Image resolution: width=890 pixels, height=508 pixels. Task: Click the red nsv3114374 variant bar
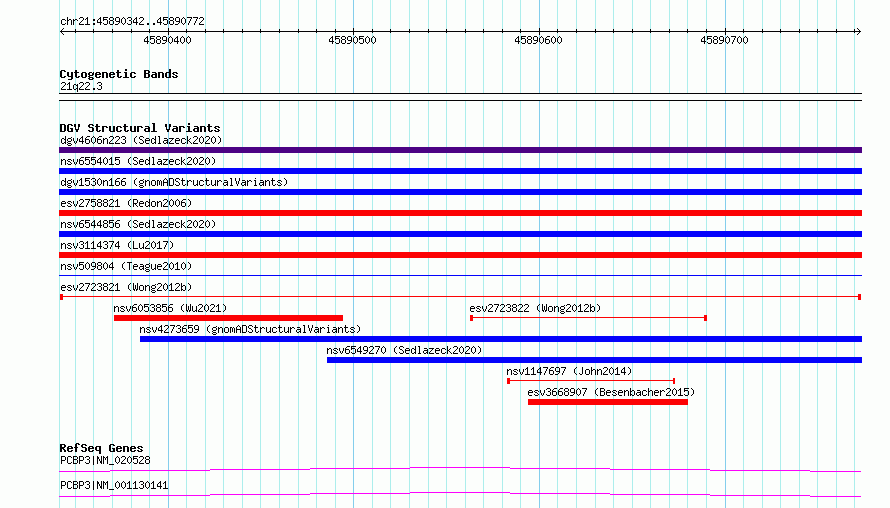(460, 255)
